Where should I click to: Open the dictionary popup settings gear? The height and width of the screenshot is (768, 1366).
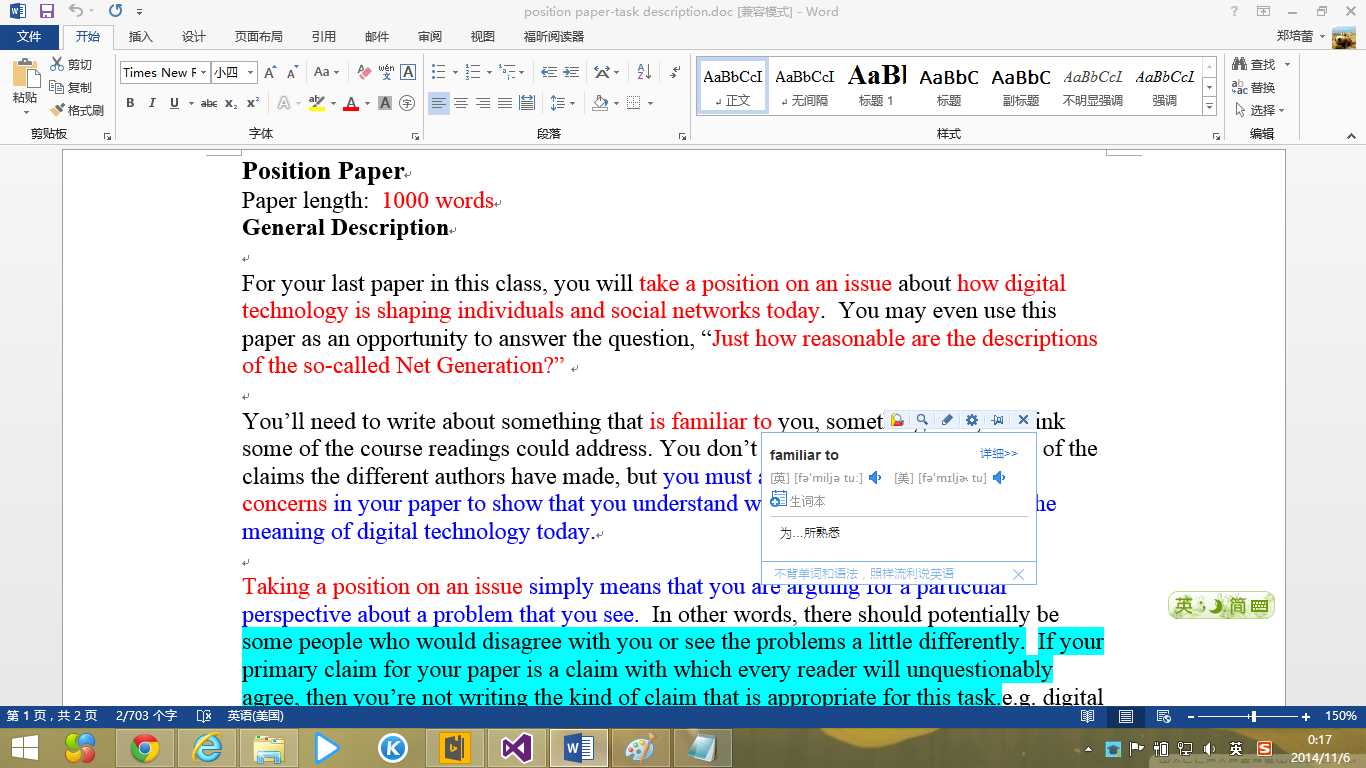point(971,420)
